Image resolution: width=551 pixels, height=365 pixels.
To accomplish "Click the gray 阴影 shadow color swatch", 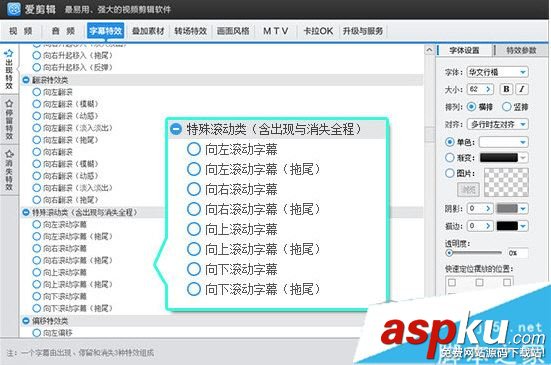I will point(507,208).
